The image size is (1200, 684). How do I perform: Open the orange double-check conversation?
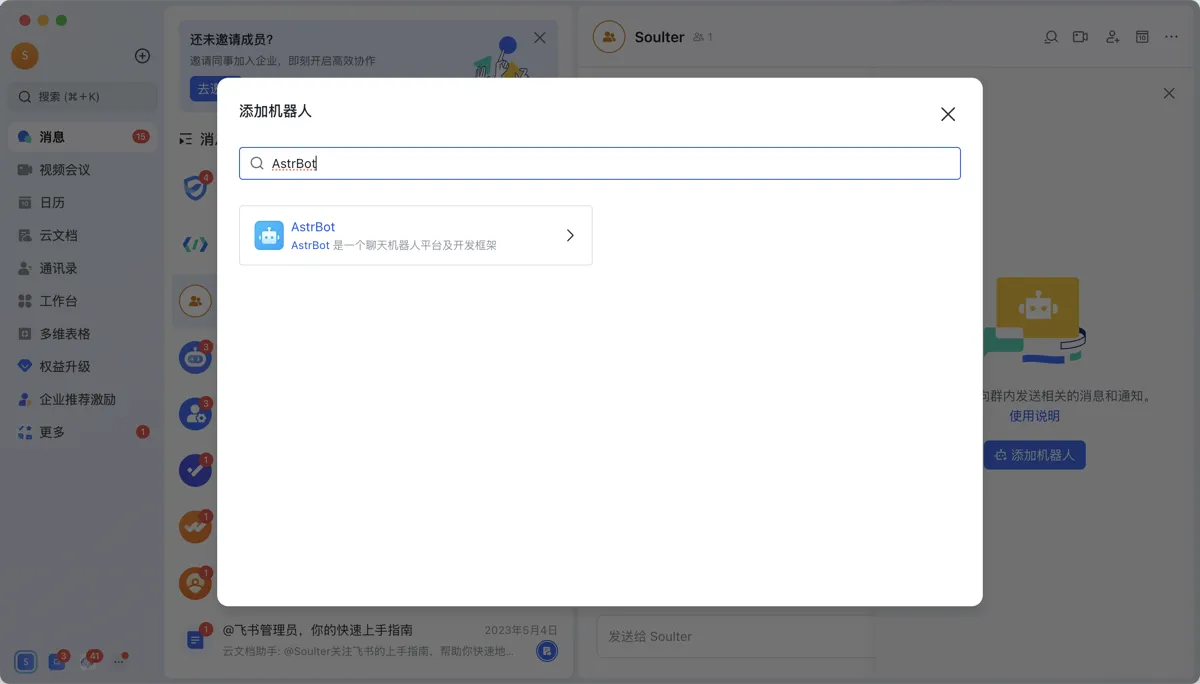(195, 526)
